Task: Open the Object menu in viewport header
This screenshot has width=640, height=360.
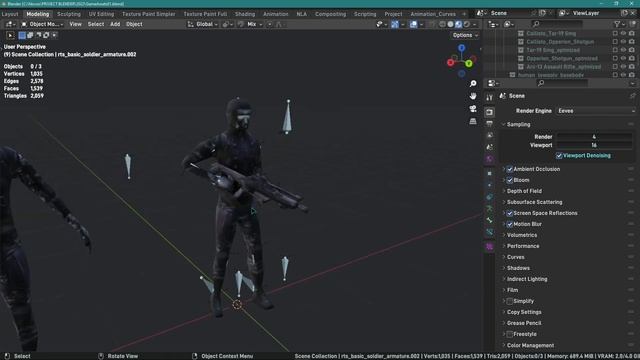Action: [134, 24]
